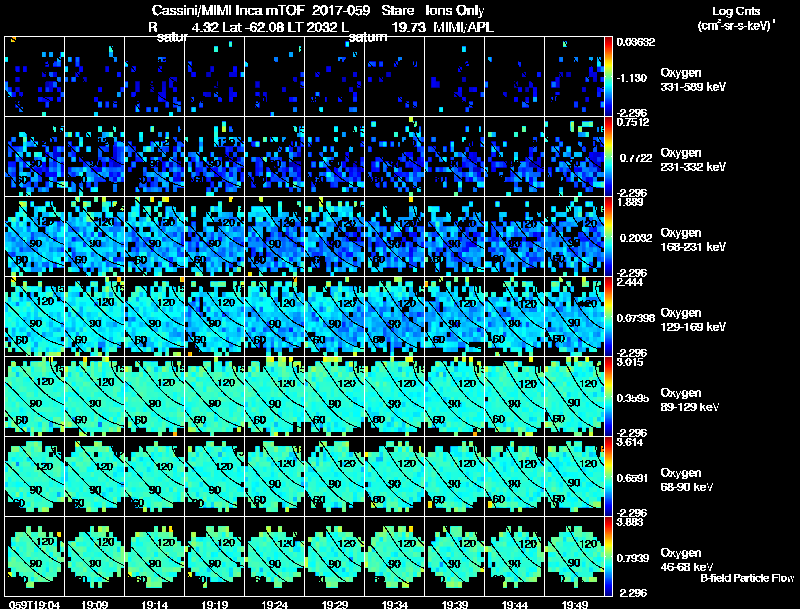This screenshot has width=800, height=609.
Task: Click the 19:49 time axis label
Action: (574, 604)
